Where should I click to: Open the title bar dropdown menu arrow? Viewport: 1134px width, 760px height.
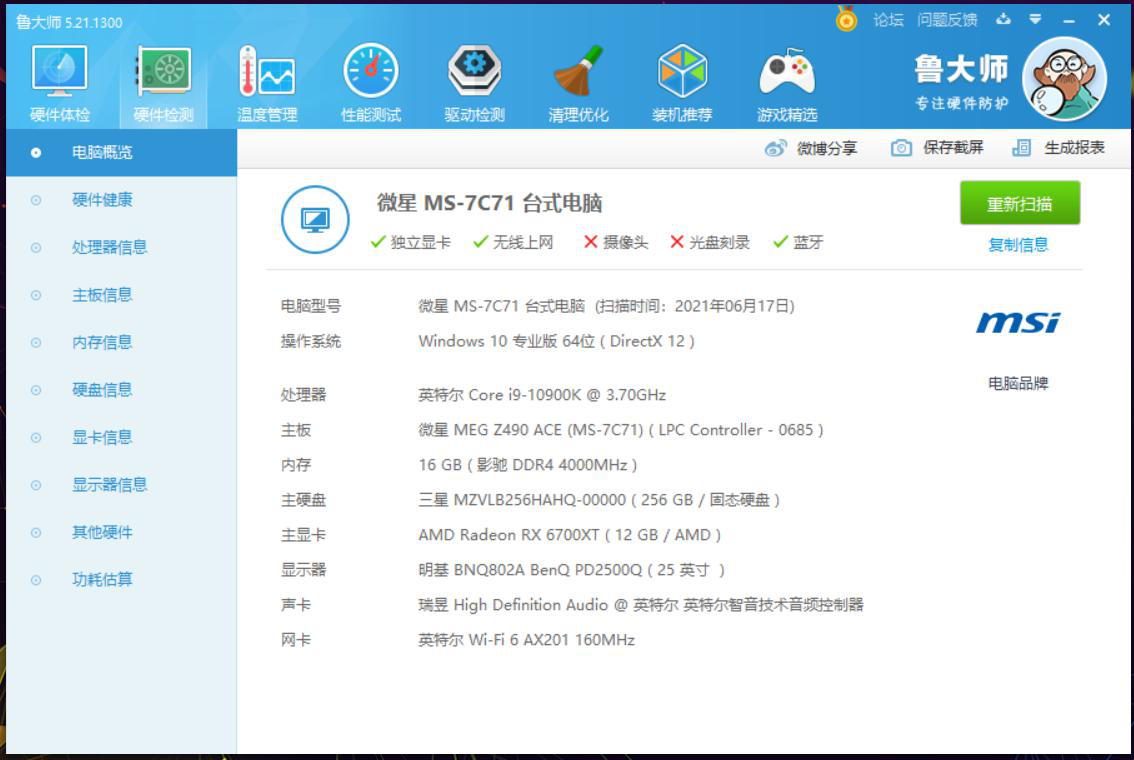(1036, 20)
